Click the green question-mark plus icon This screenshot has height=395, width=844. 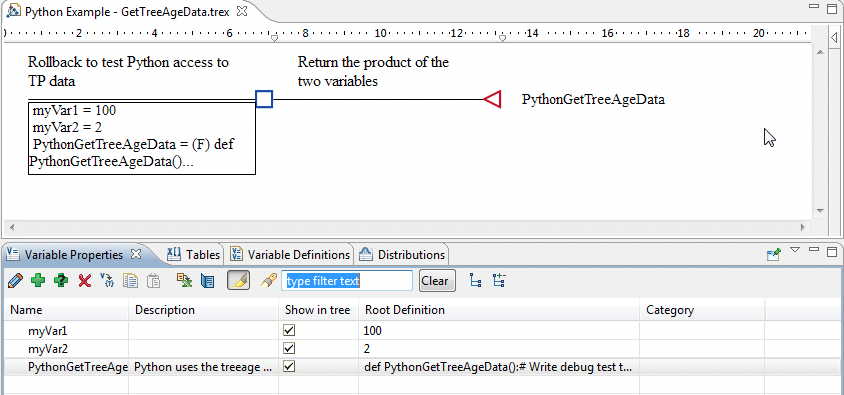coord(61,280)
